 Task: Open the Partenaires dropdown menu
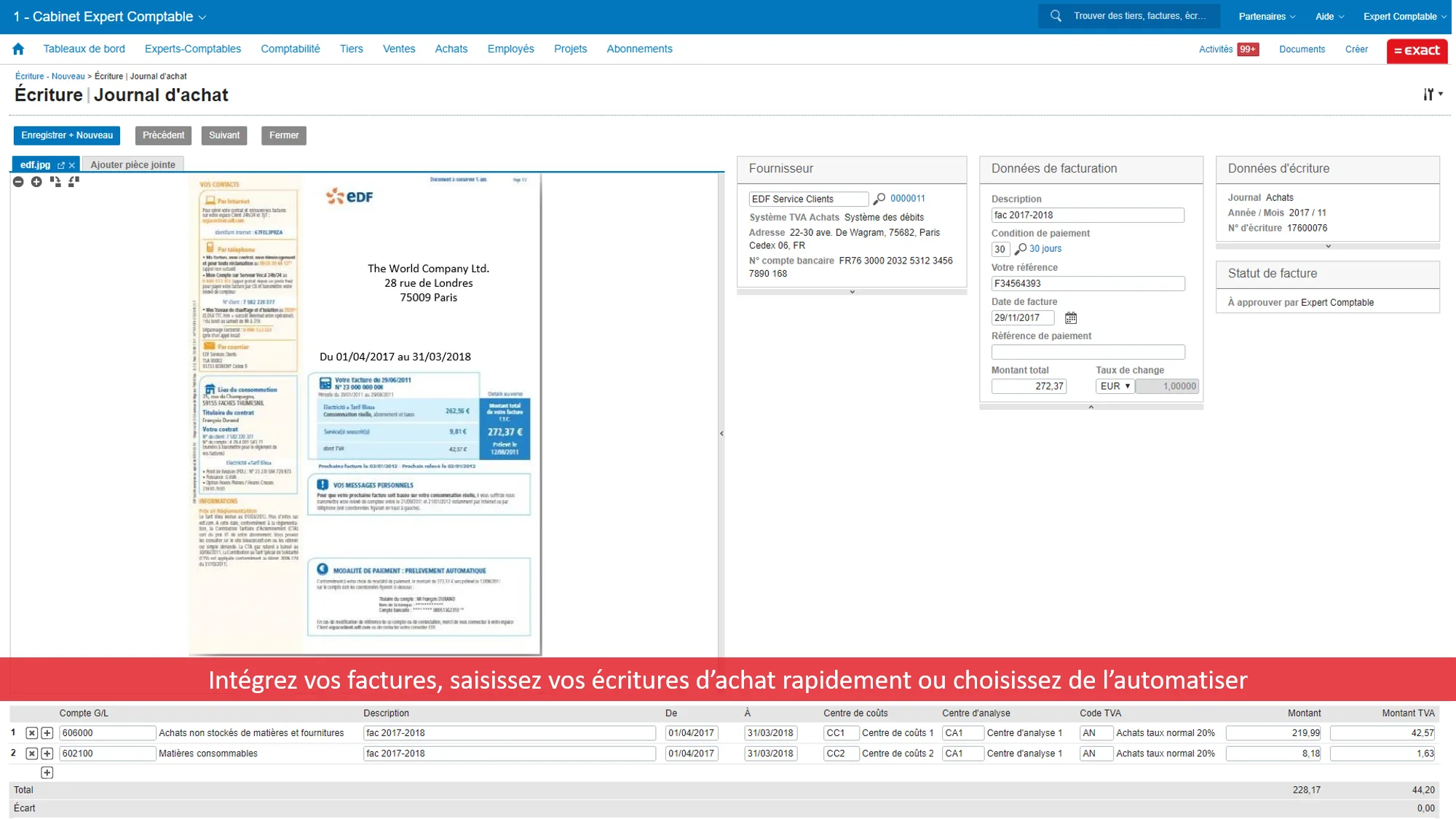click(x=1267, y=16)
